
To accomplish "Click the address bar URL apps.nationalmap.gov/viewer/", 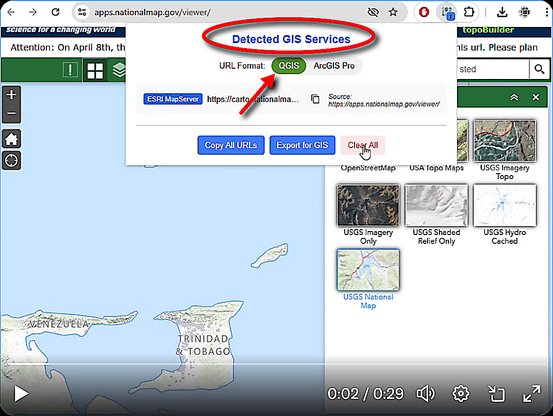I will [152, 12].
